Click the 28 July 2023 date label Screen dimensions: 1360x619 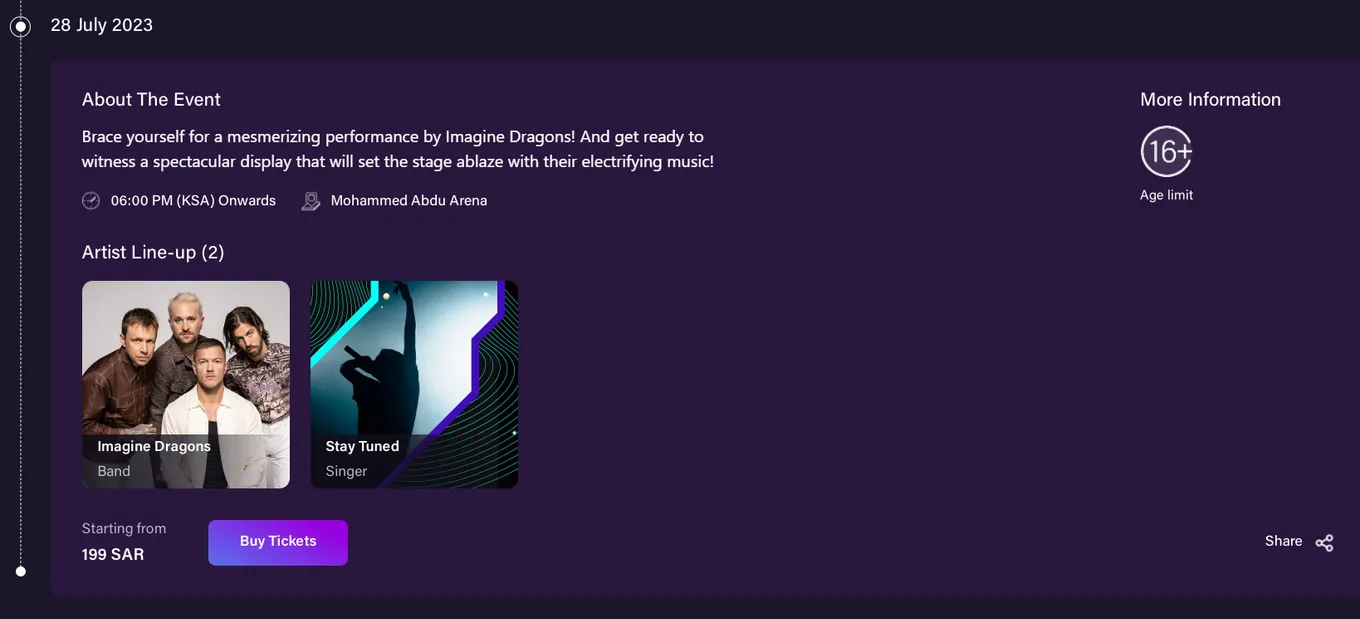pos(102,25)
